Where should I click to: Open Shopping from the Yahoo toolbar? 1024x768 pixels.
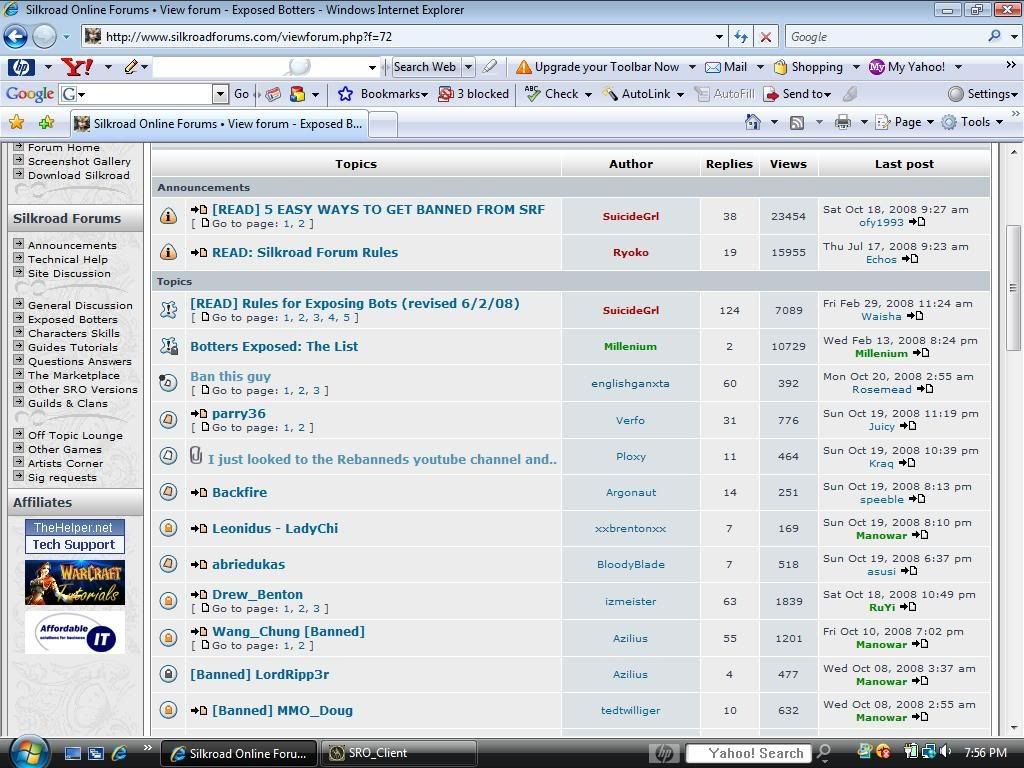tap(808, 67)
